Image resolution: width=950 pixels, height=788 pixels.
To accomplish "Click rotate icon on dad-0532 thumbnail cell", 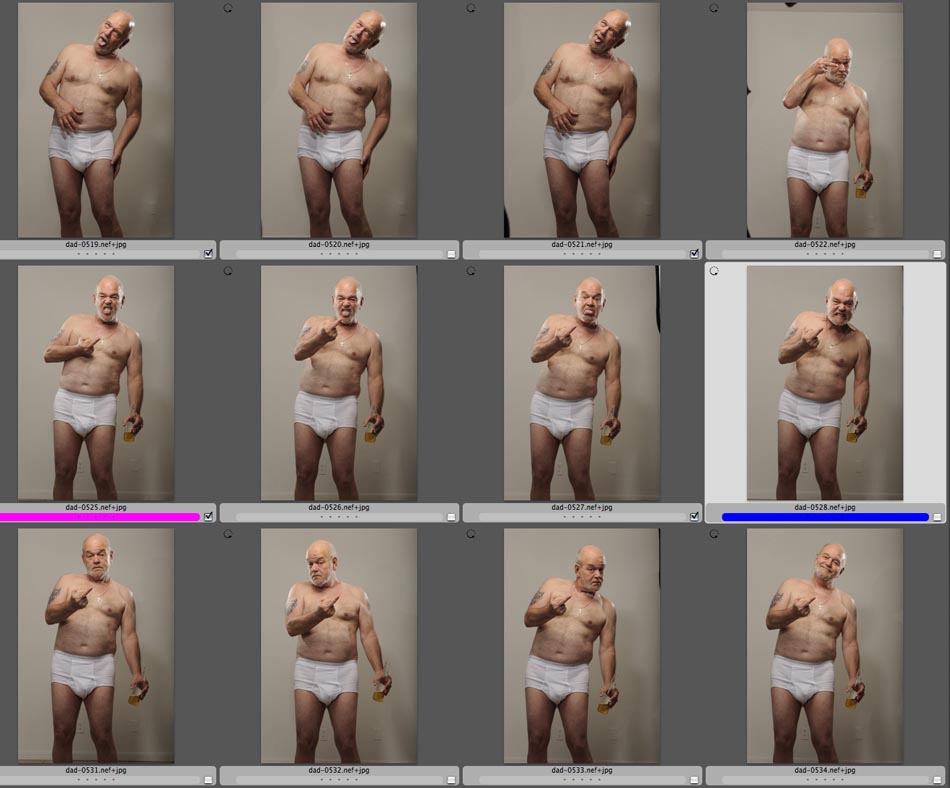I will (228, 533).
